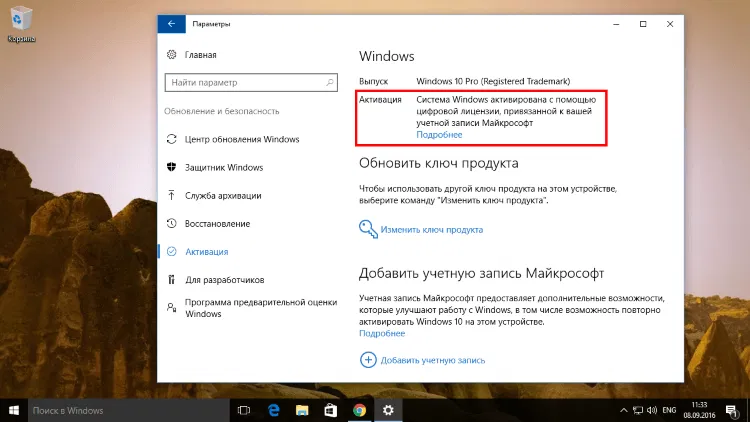Open the Корзина recycle bin icon
The width and height of the screenshot is (750, 422).
coord(21,24)
